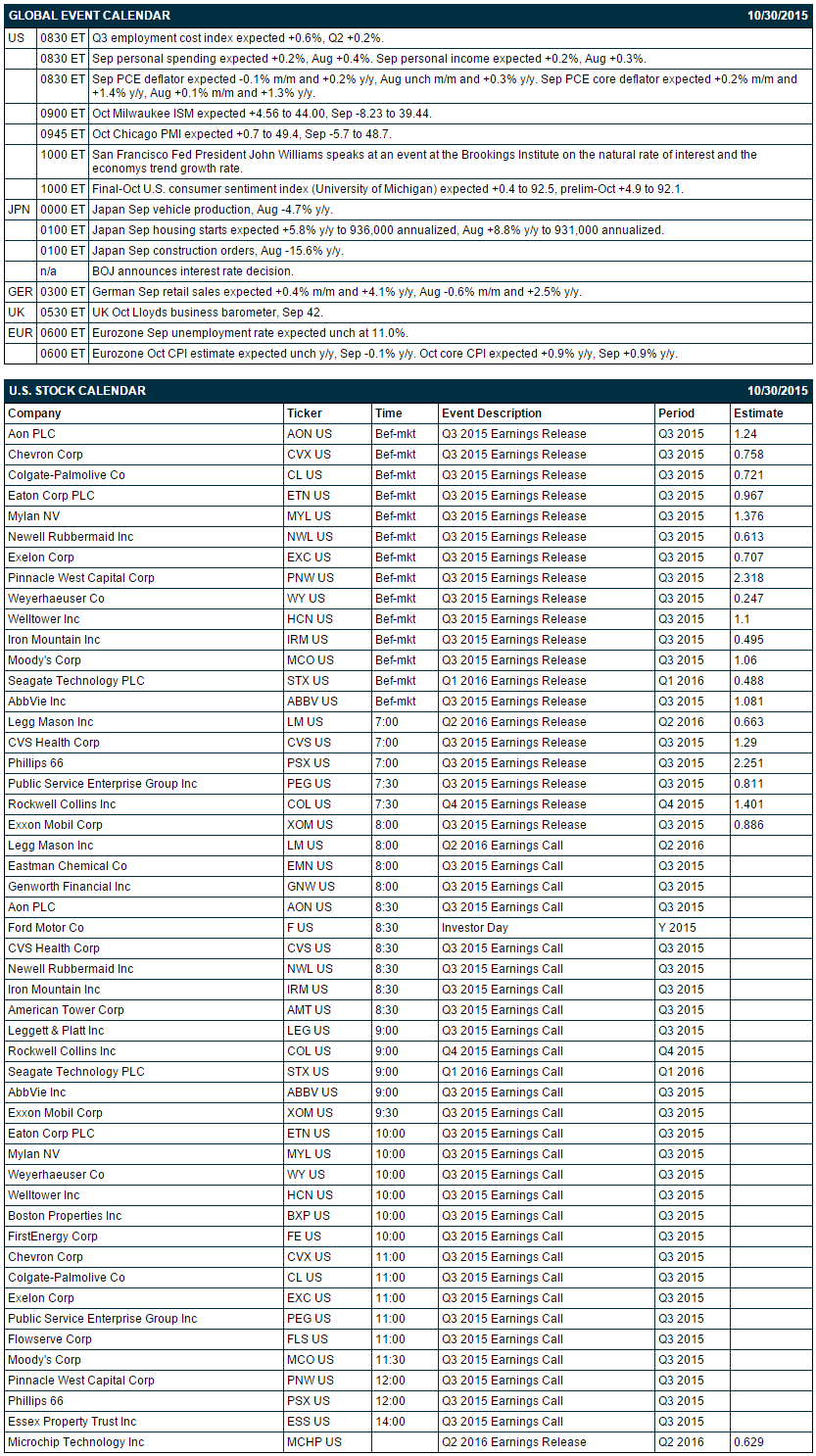Image resolution: width=816 pixels, height=1456 pixels.
Task: Click the FirstEnergy Corp company name
Action: coord(53,1237)
